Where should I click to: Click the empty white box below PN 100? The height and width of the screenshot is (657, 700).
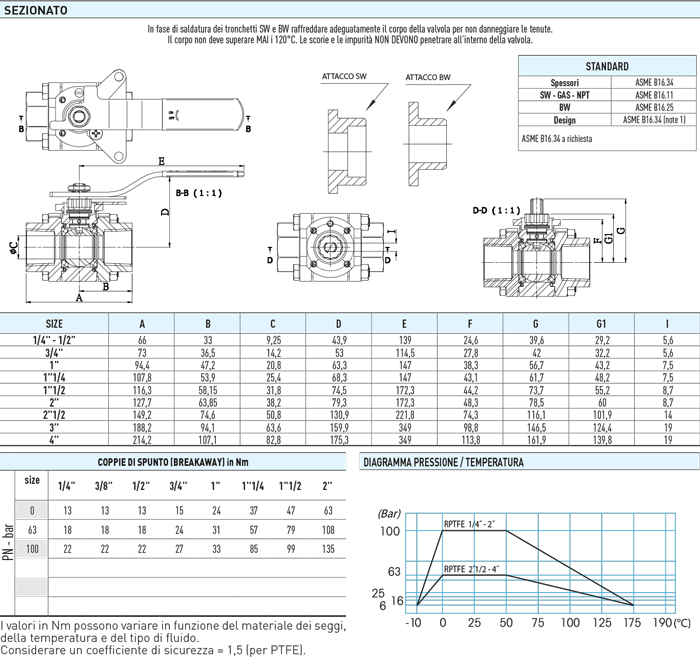pos(32,587)
